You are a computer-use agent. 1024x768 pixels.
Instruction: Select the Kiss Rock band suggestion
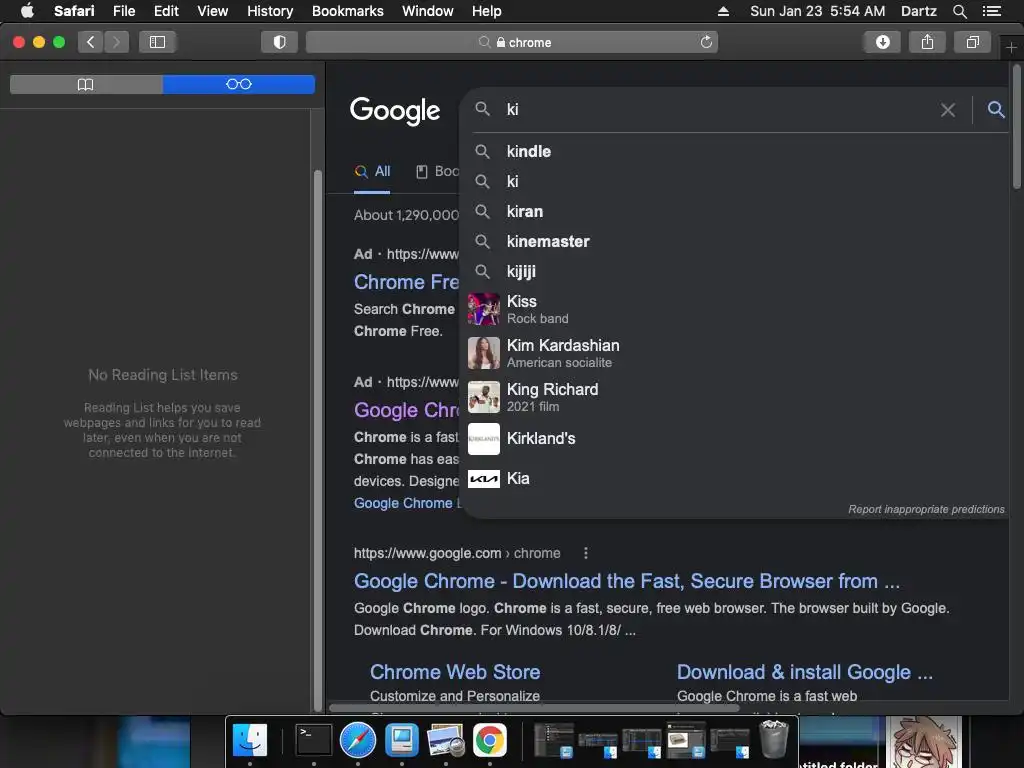point(735,309)
